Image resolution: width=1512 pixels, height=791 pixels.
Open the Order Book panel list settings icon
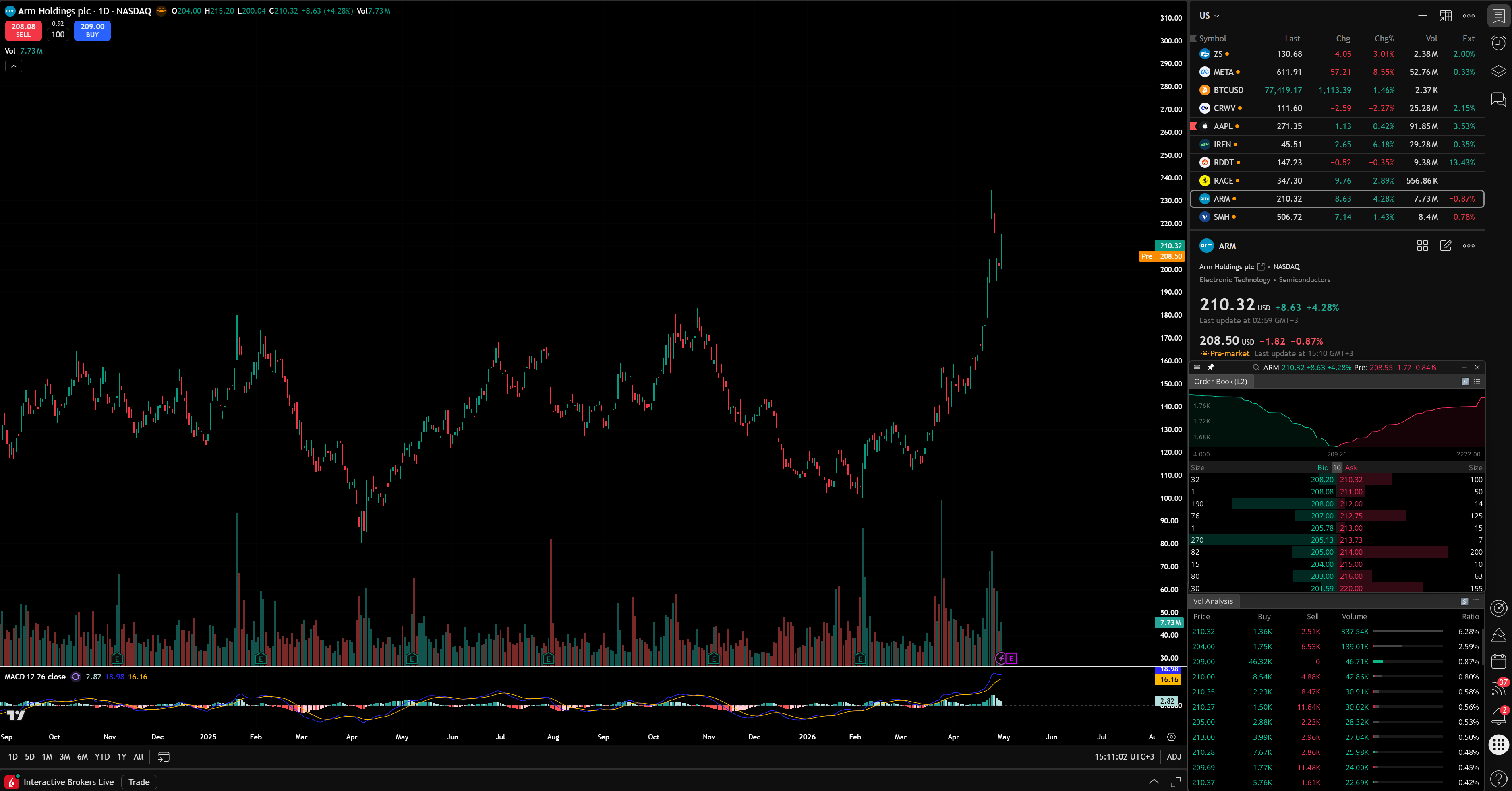click(1477, 382)
